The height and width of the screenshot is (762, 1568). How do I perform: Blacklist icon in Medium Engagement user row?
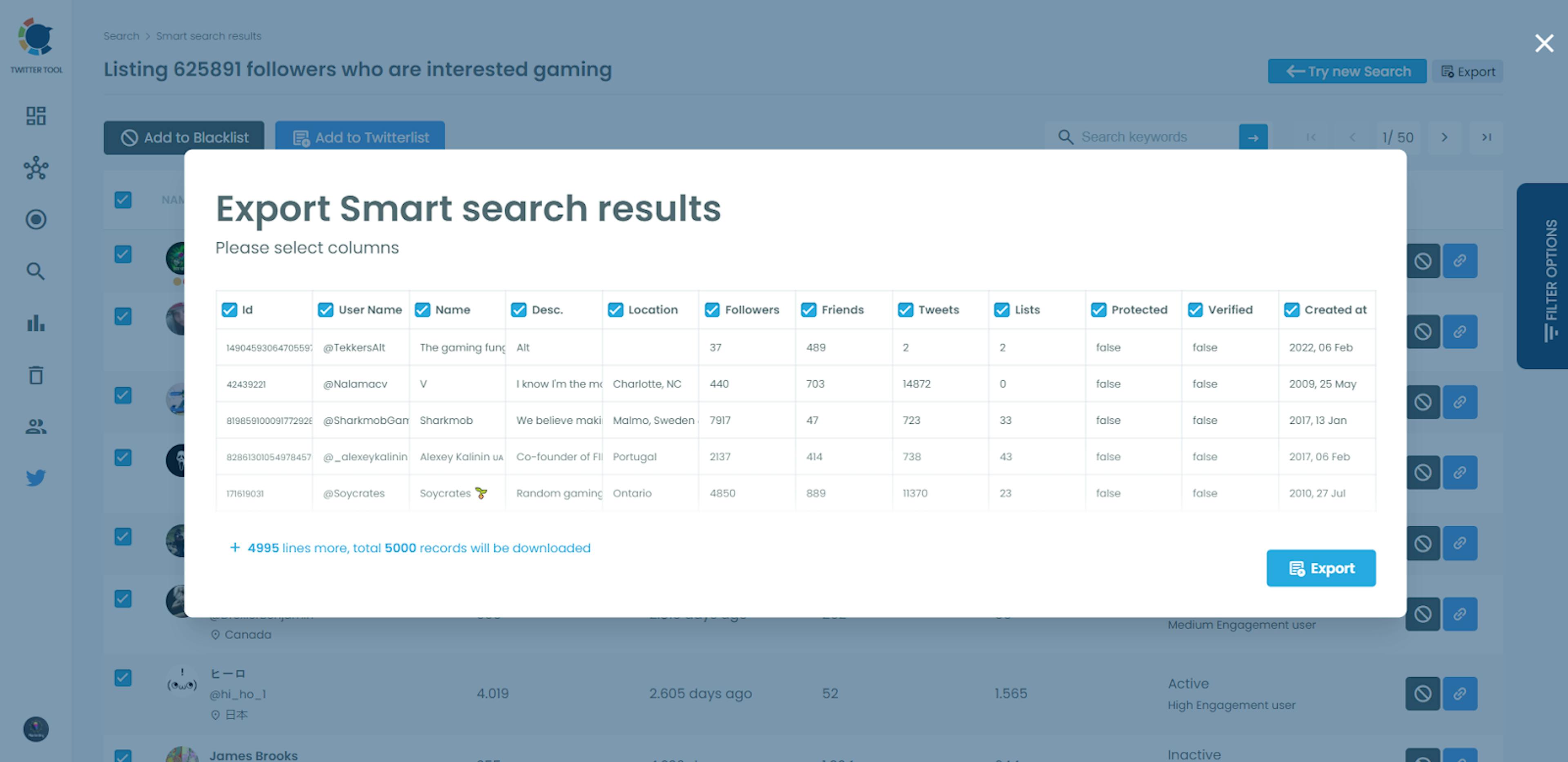click(1423, 613)
